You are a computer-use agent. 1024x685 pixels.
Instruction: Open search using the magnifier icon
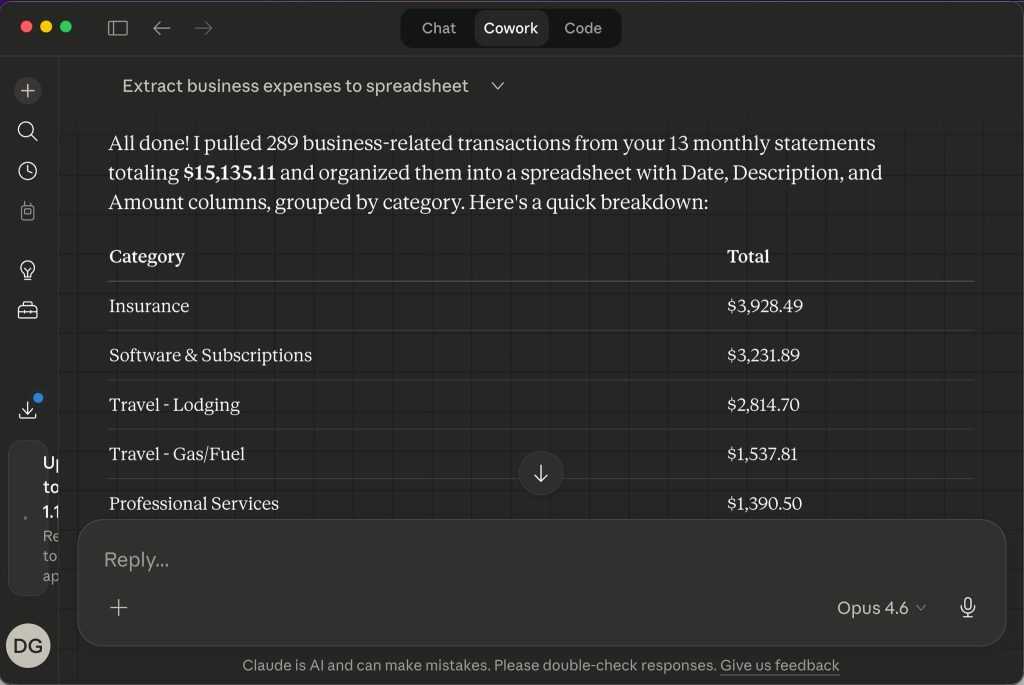click(28, 131)
